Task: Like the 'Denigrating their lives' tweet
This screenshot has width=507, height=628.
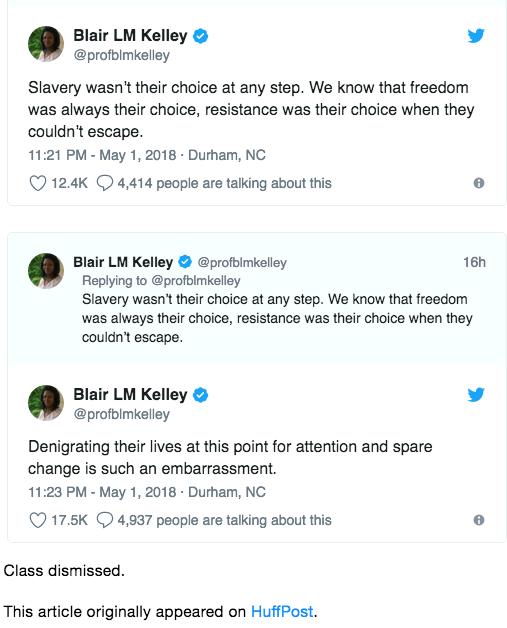Action: pyautogui.click(x=38, y=520)
